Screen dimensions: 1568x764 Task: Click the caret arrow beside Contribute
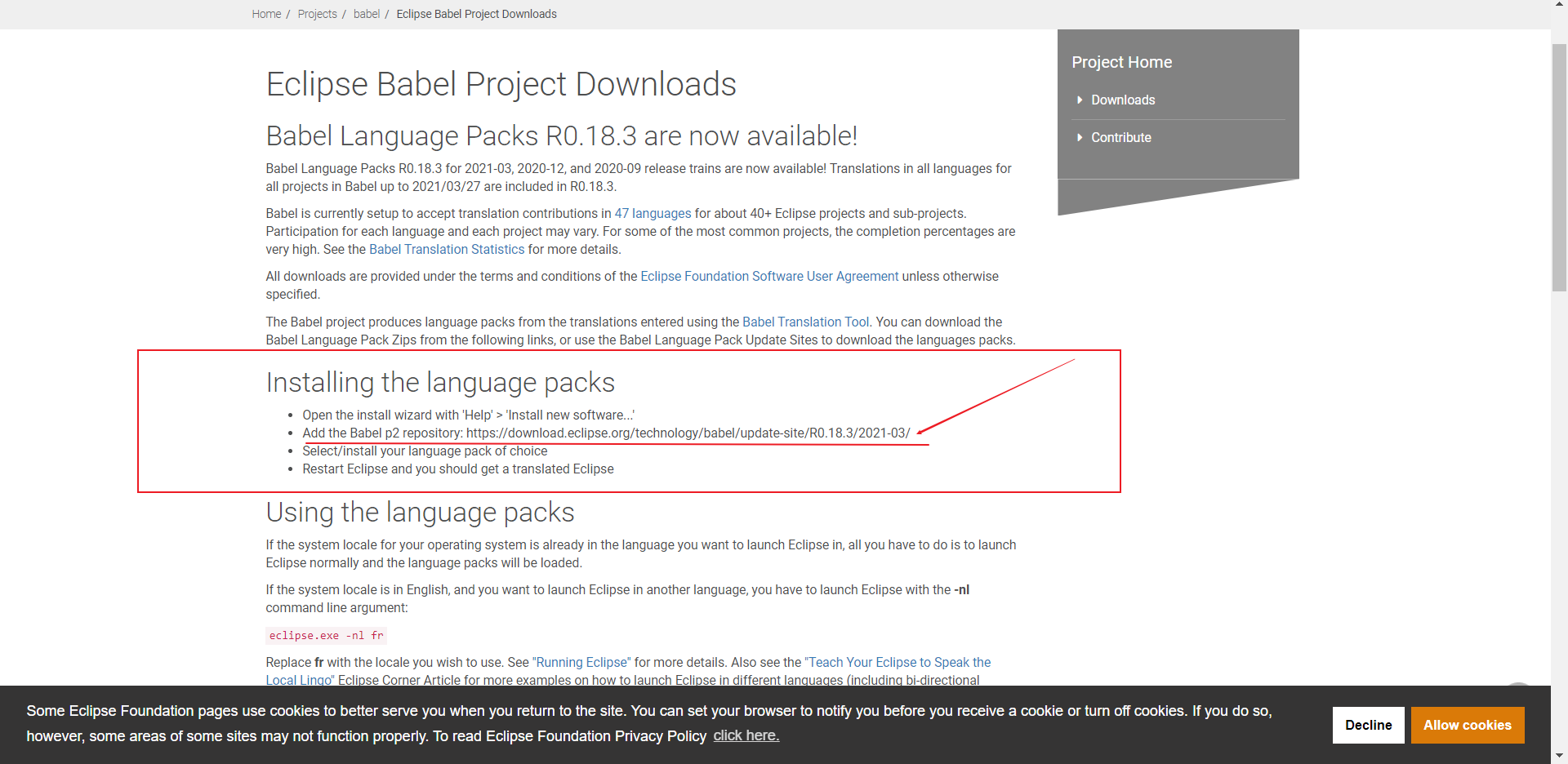(1080, 137)
